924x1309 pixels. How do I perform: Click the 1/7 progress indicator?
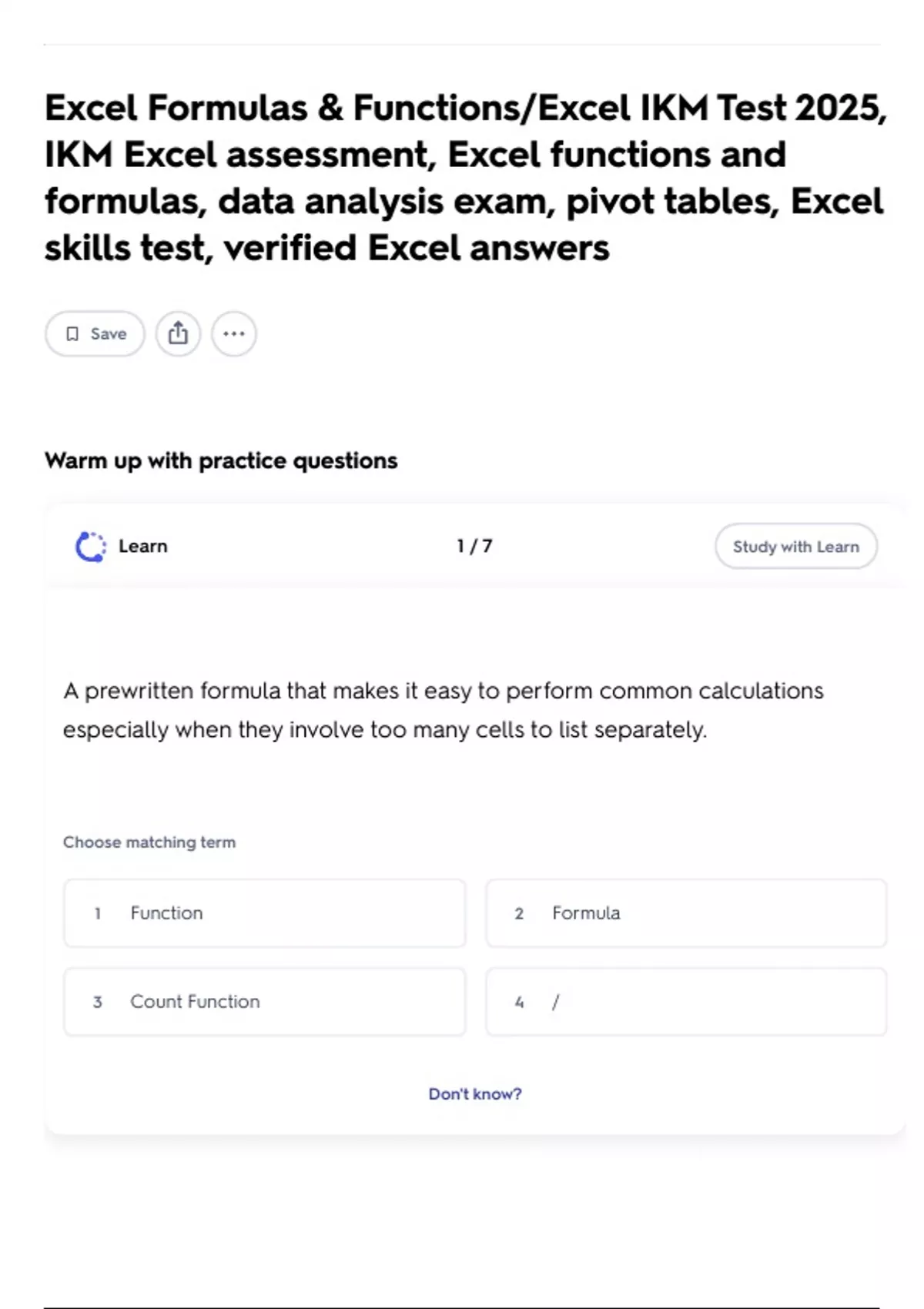pos(475,545)
